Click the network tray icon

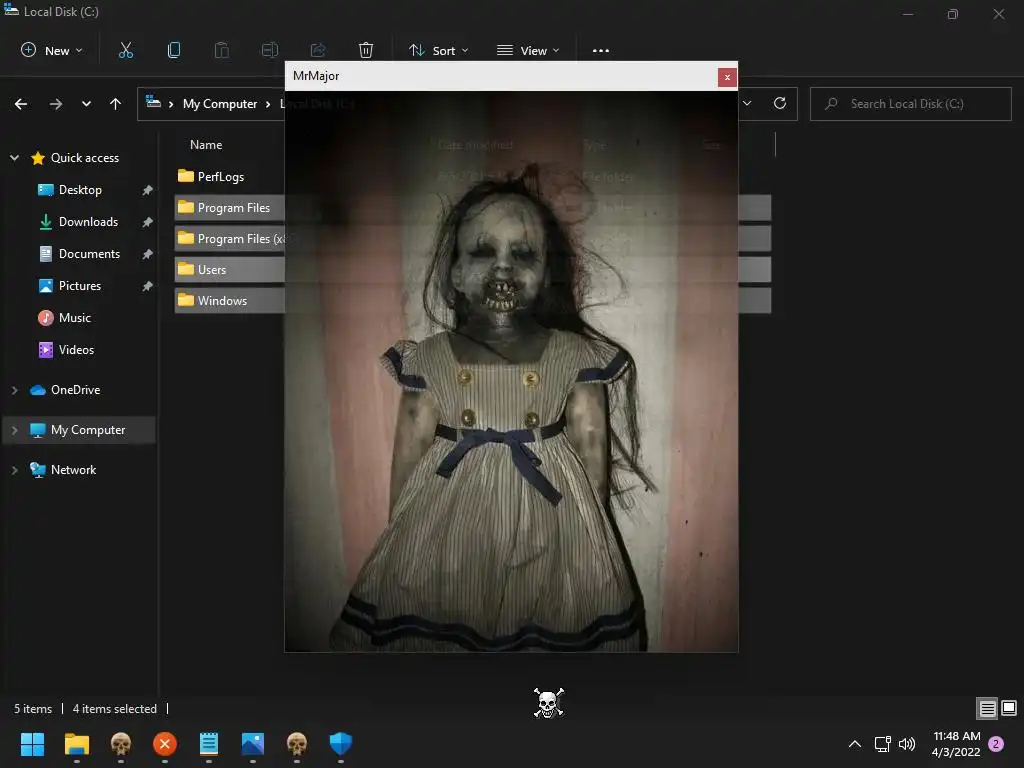882,744
